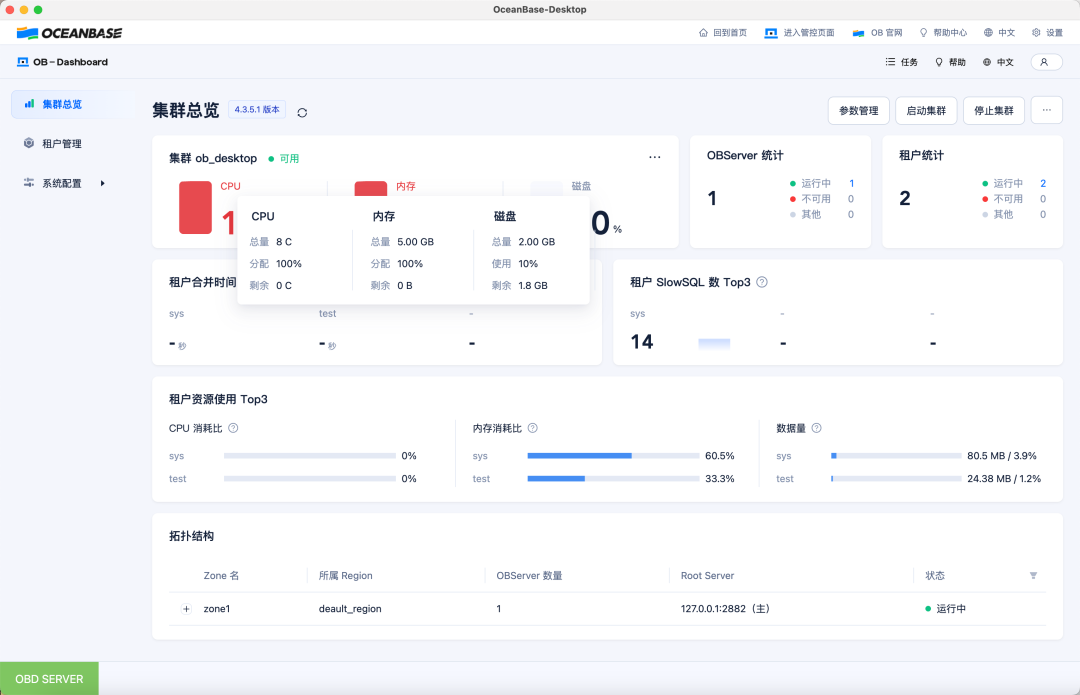Click the sliders icon of 系统配置
This screenshot has height=695, width=1080.
pos(29,183)
